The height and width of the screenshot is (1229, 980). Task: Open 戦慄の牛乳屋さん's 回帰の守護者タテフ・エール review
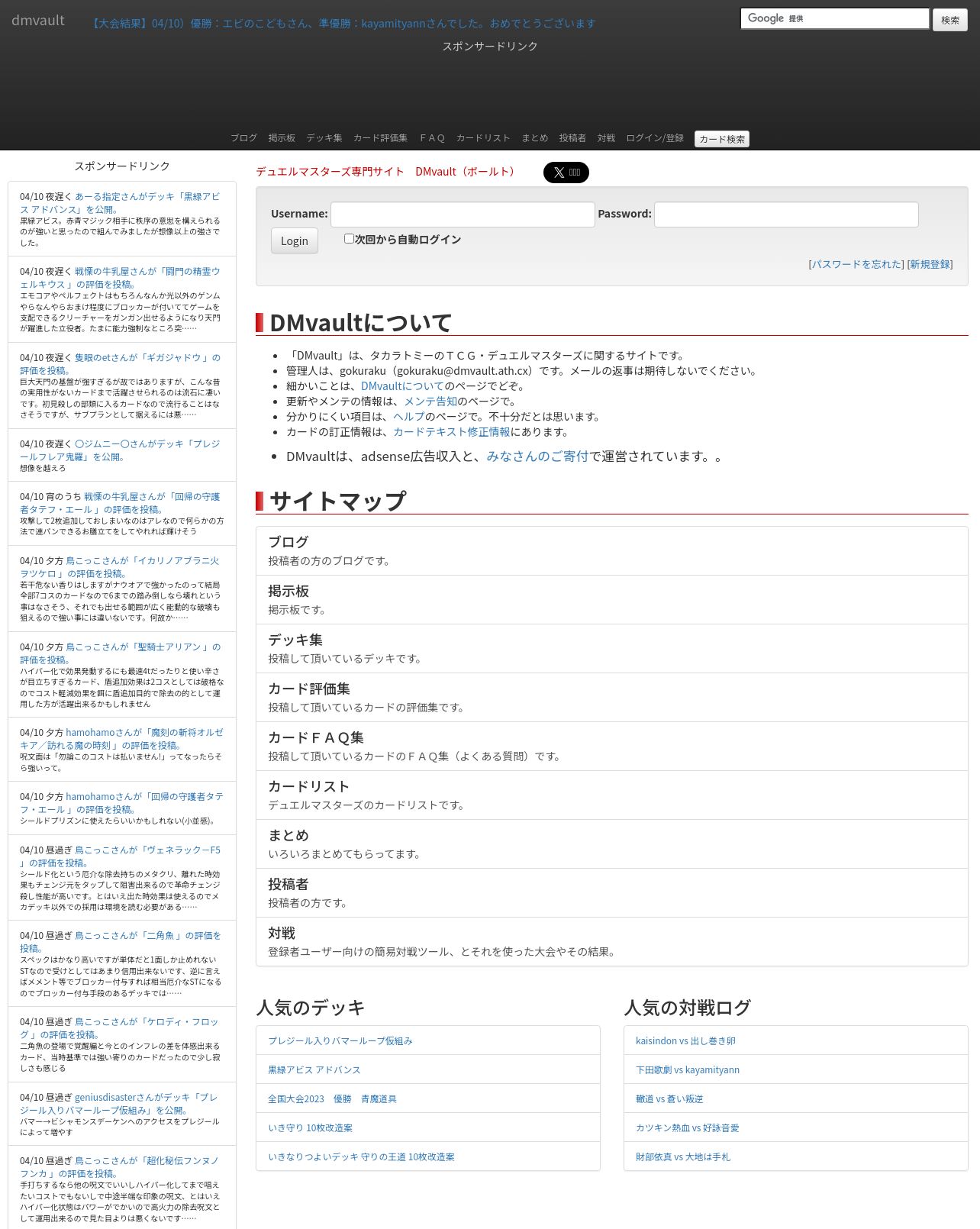[120, 503]
